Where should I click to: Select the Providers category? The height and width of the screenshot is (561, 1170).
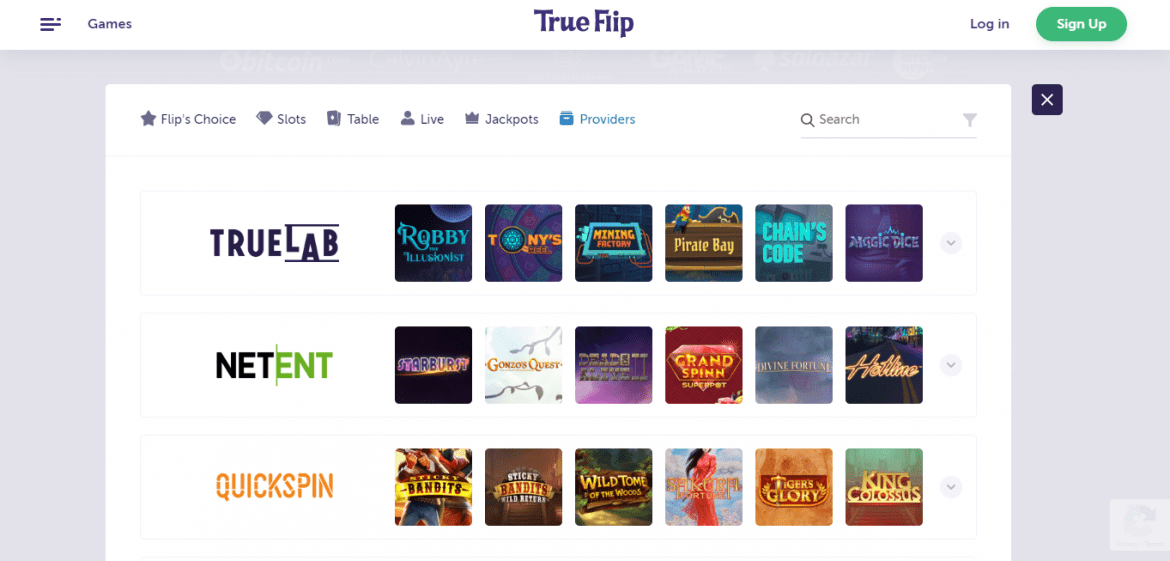click(x=598, y=119)
